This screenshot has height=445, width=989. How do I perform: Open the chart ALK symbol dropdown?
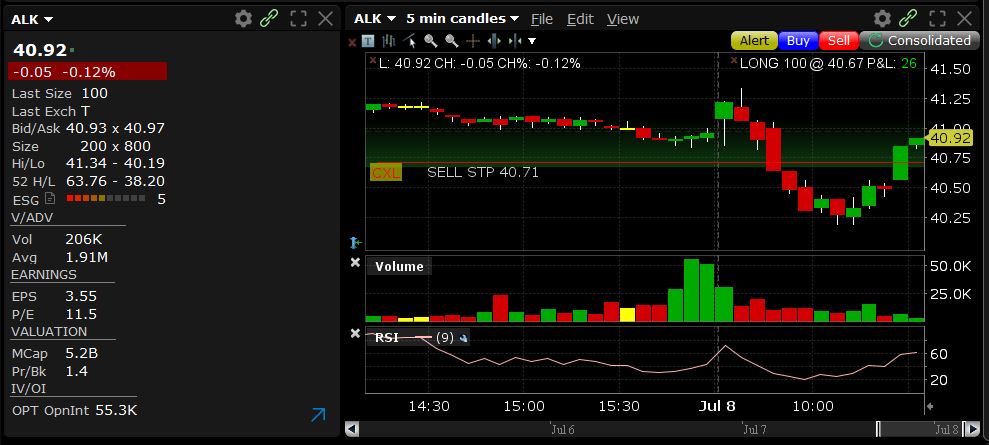coord(375,19)
